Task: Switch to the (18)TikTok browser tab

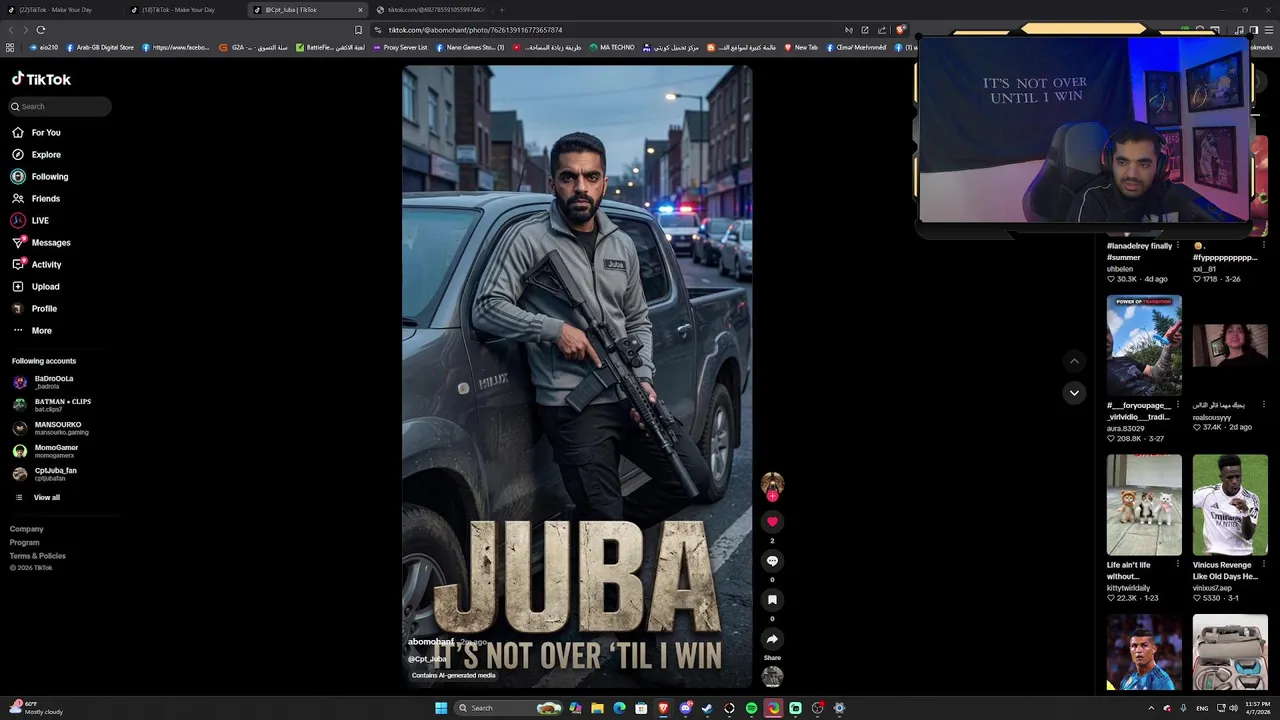Action: tap(178, 10)
